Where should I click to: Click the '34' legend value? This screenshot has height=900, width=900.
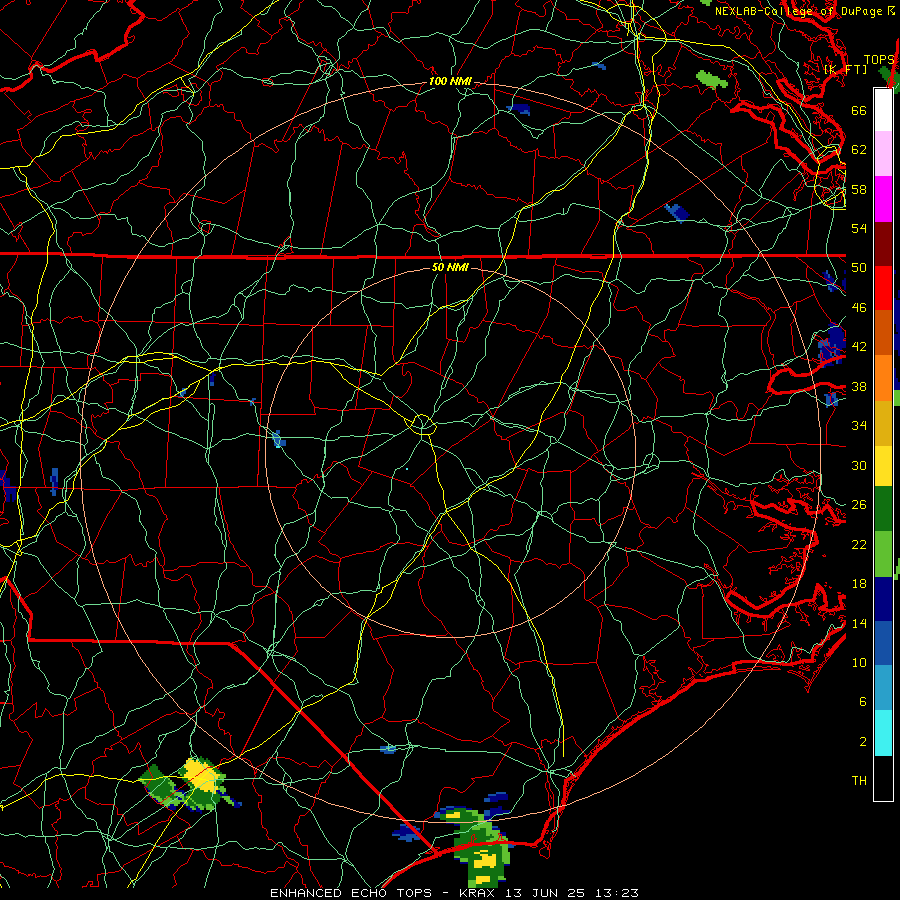tap(859, 425)
